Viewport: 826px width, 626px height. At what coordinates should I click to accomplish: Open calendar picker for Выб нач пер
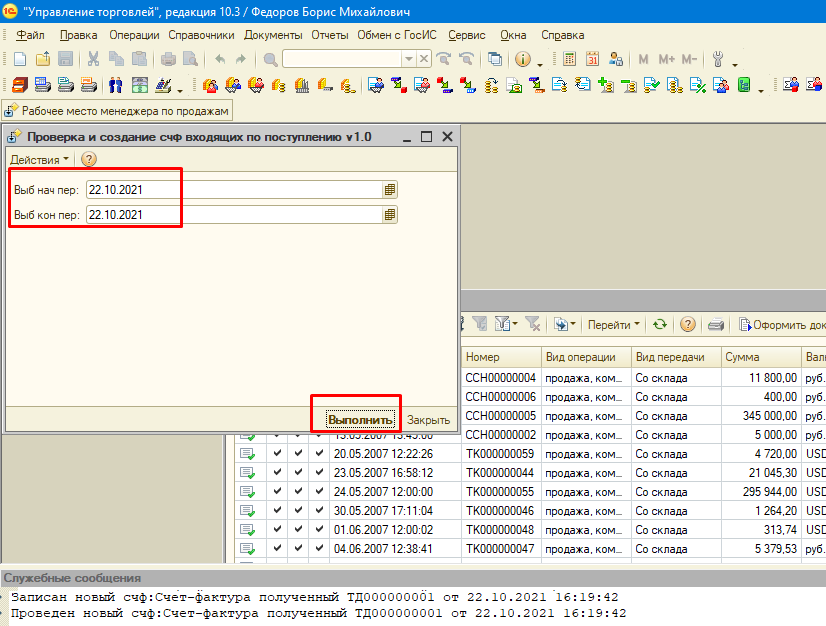click(390, 189)
